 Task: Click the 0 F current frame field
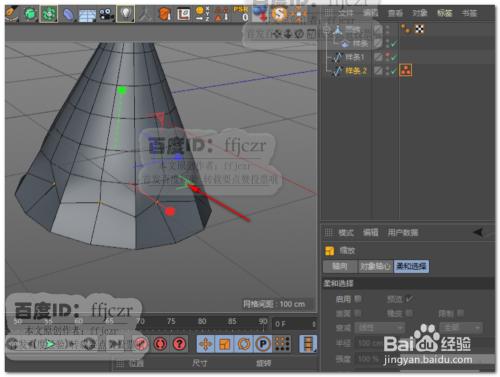[x=292, y=324]
